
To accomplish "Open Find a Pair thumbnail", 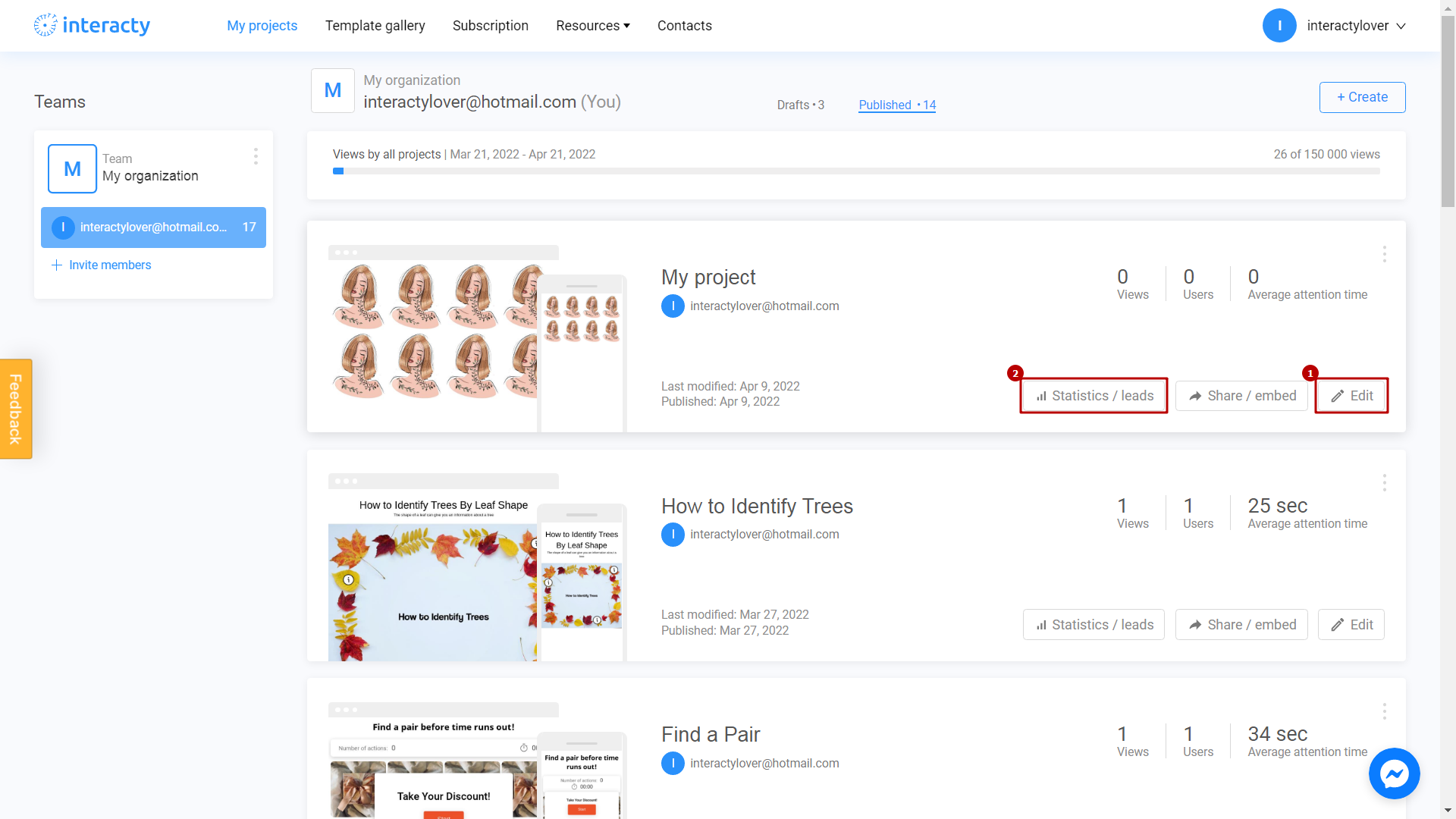I will tap(433, 760).
